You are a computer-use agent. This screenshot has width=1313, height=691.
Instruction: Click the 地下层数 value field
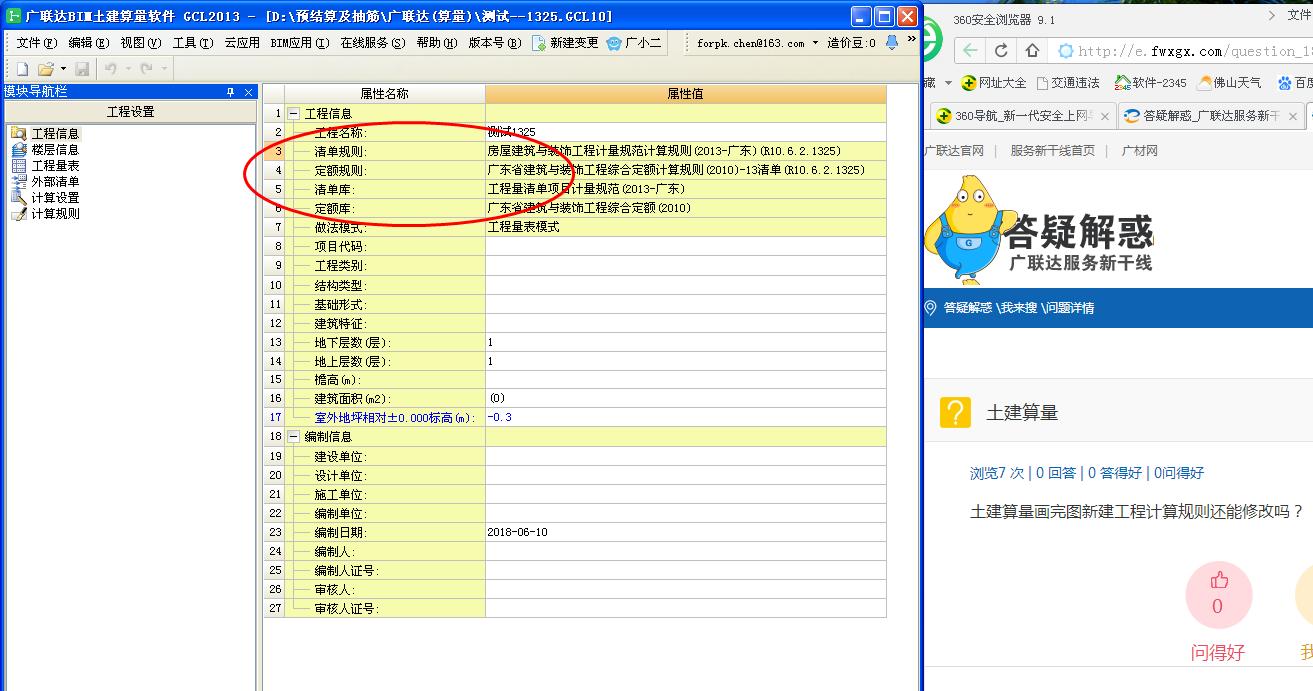click(x=686, y=342)
